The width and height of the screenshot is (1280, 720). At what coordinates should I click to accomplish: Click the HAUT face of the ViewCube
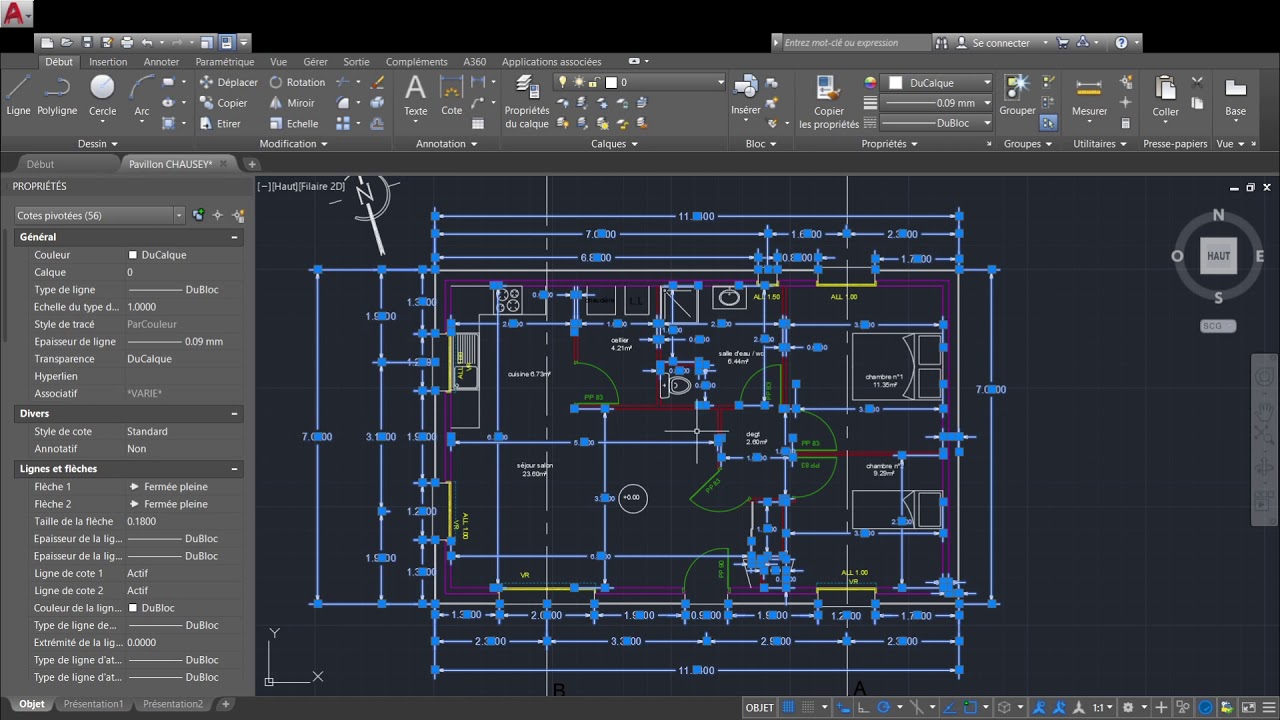point(1218,256)
